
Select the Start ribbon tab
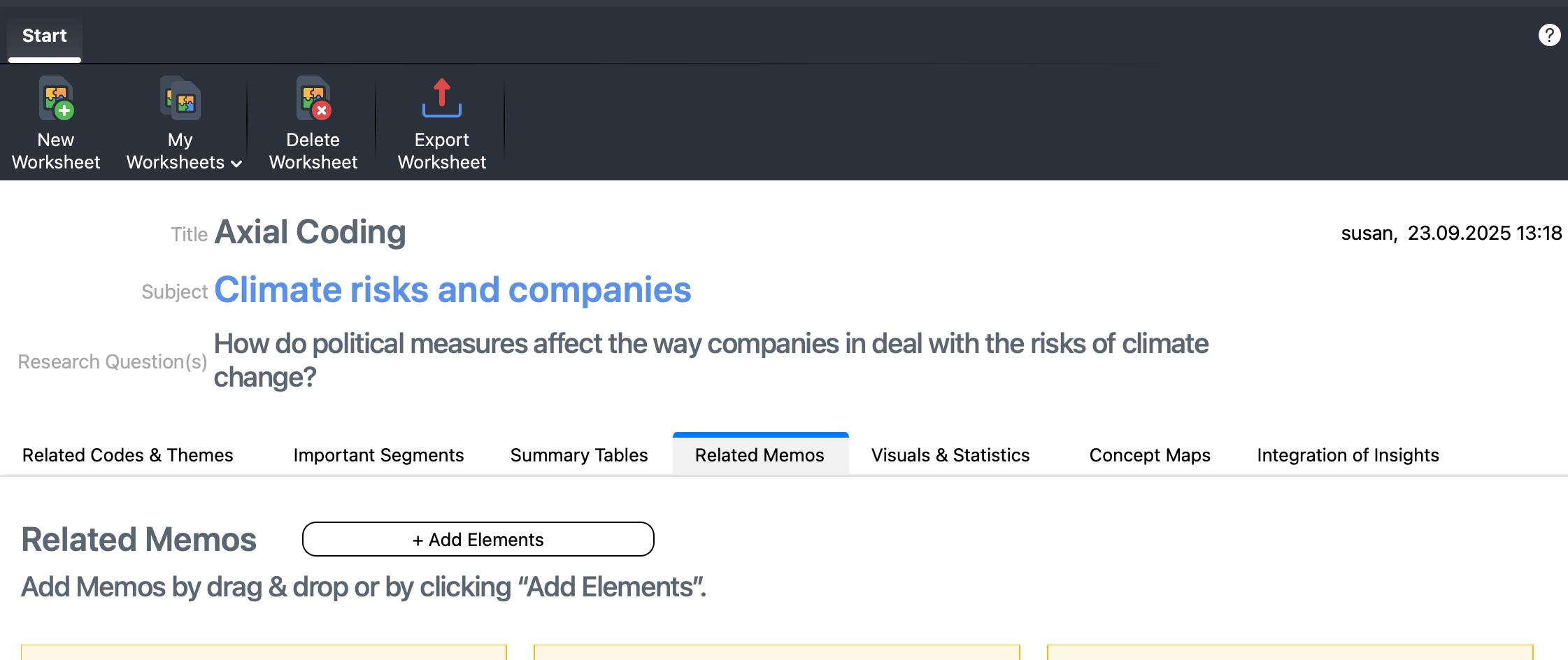pos(45,36)
